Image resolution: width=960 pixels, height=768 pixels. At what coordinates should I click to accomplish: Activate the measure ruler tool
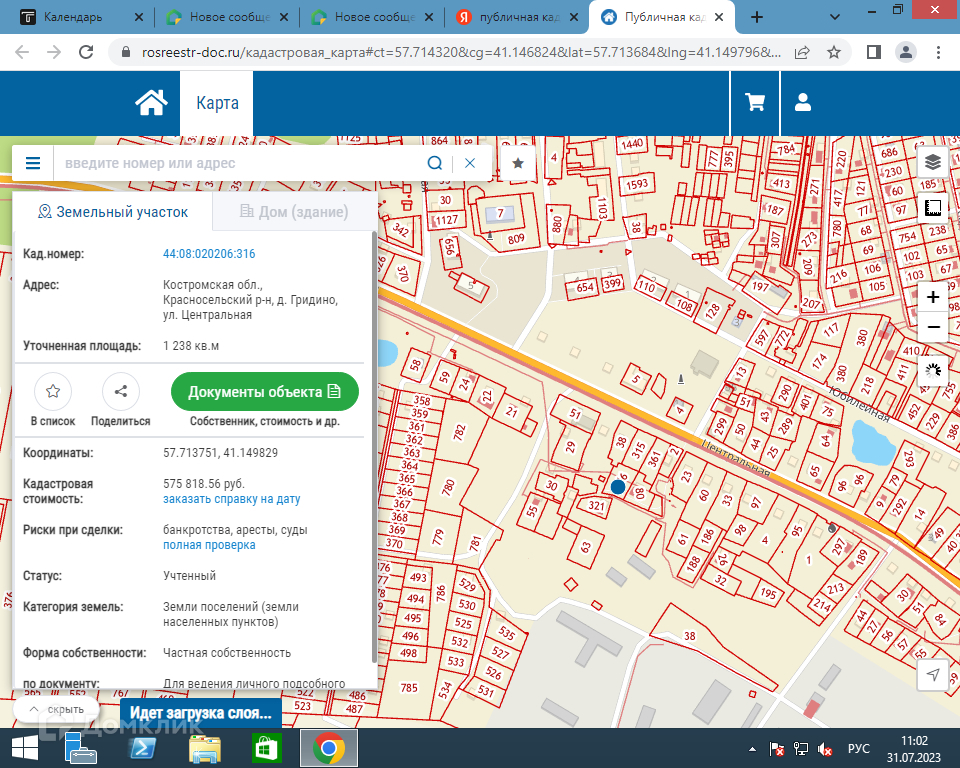(932, 209)
